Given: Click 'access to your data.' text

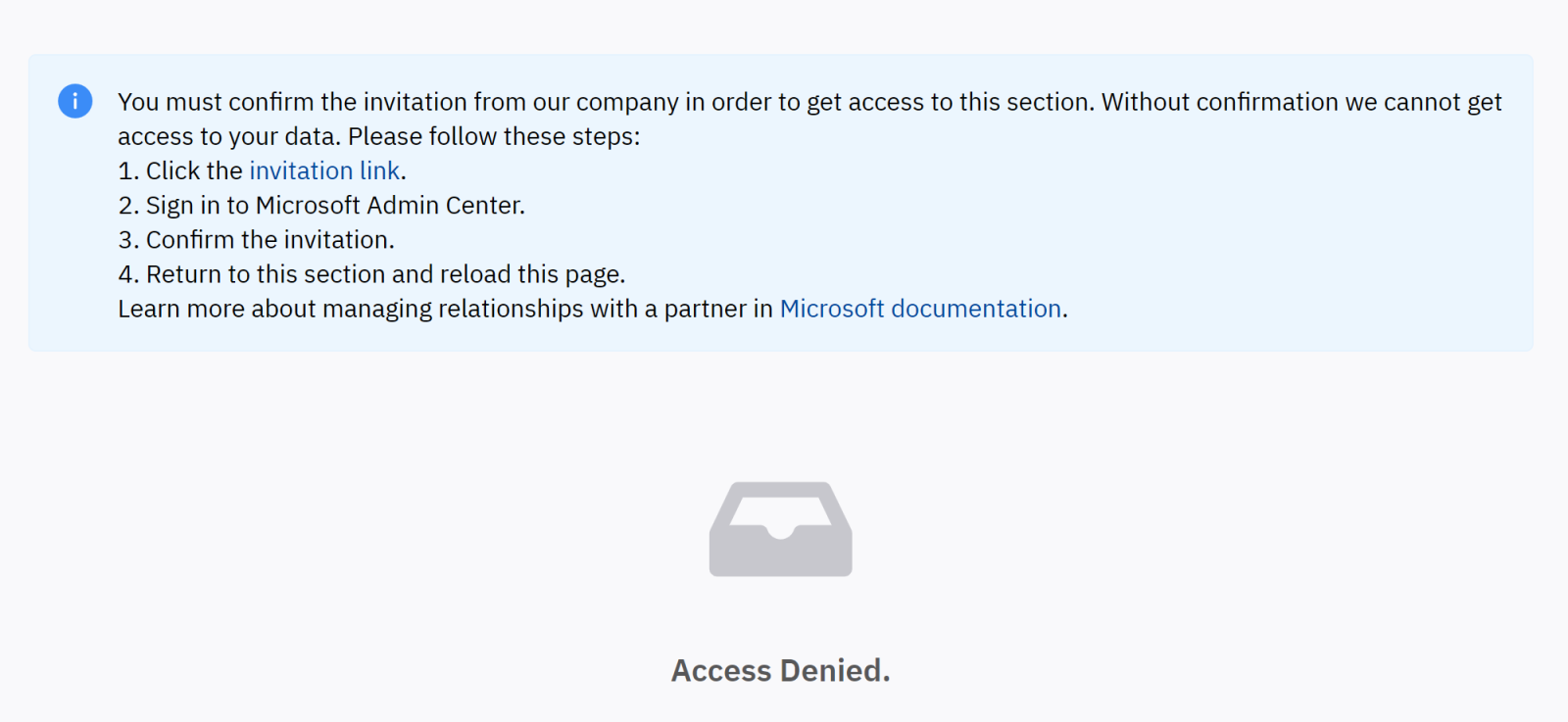Looking at the screenshot, I should [x=228, y=136].
